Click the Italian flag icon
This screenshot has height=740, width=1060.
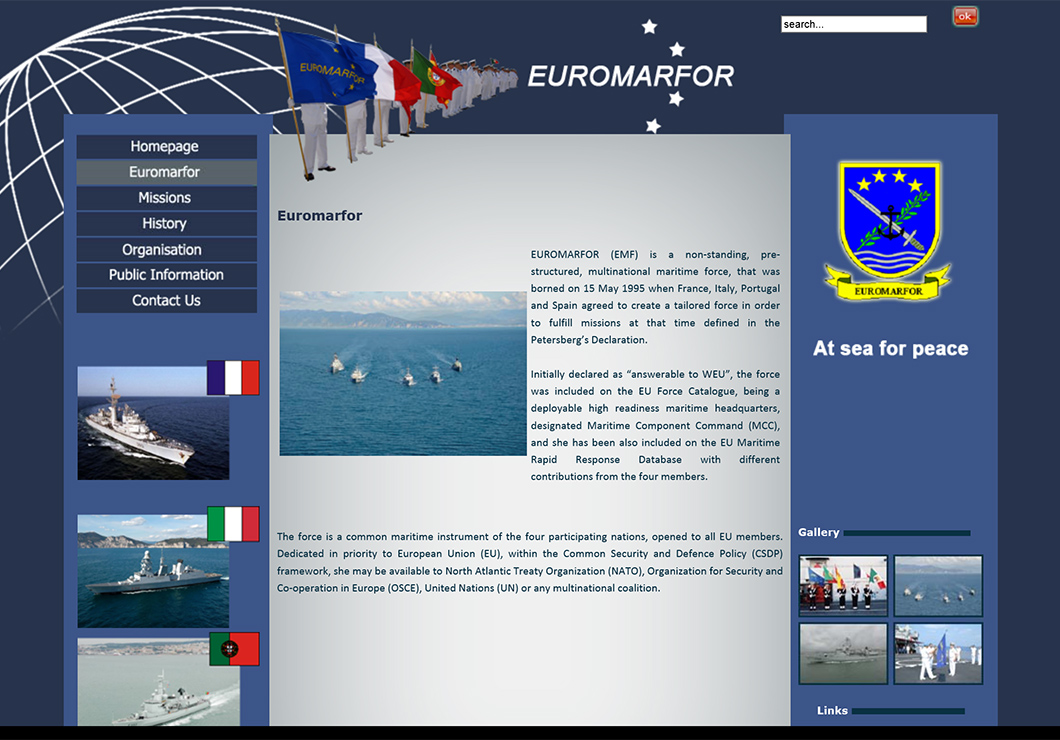[233, 524]
